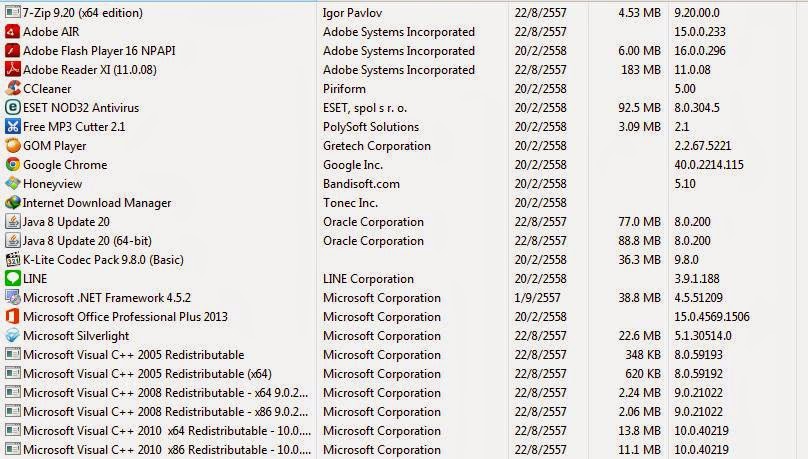Screen dimensions: 808x459
Task: Select the Free MP3 Cutter 2.1 entry
Action: coord(73,127)
